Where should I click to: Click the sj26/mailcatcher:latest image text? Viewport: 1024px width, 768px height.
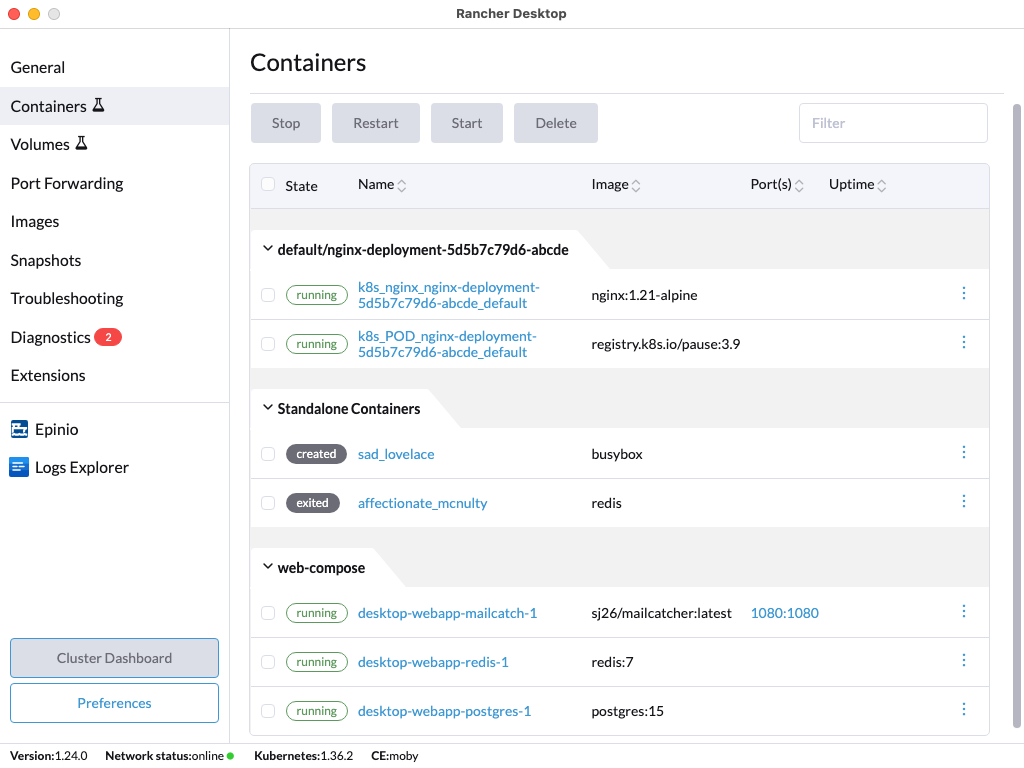[x=661, y=613]
